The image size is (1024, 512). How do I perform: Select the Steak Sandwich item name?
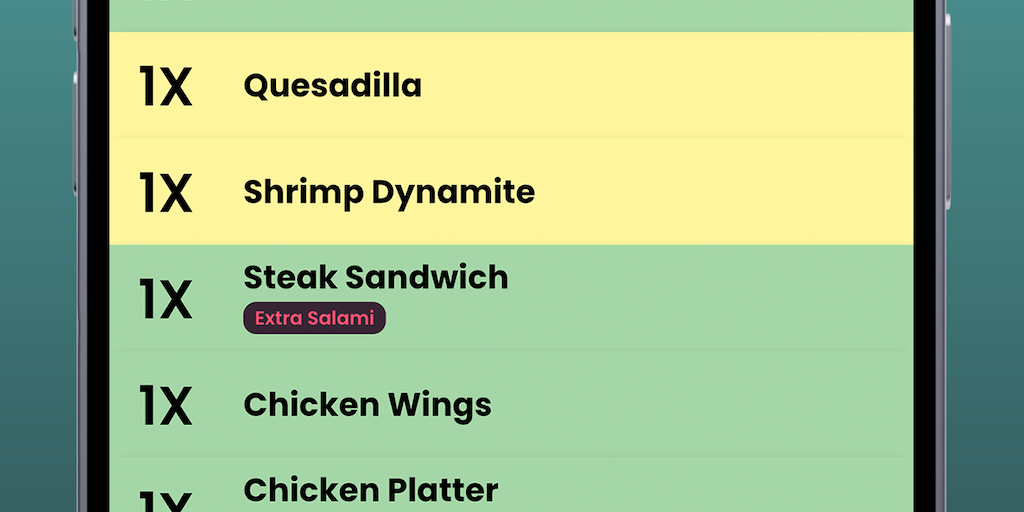(376, 277)
